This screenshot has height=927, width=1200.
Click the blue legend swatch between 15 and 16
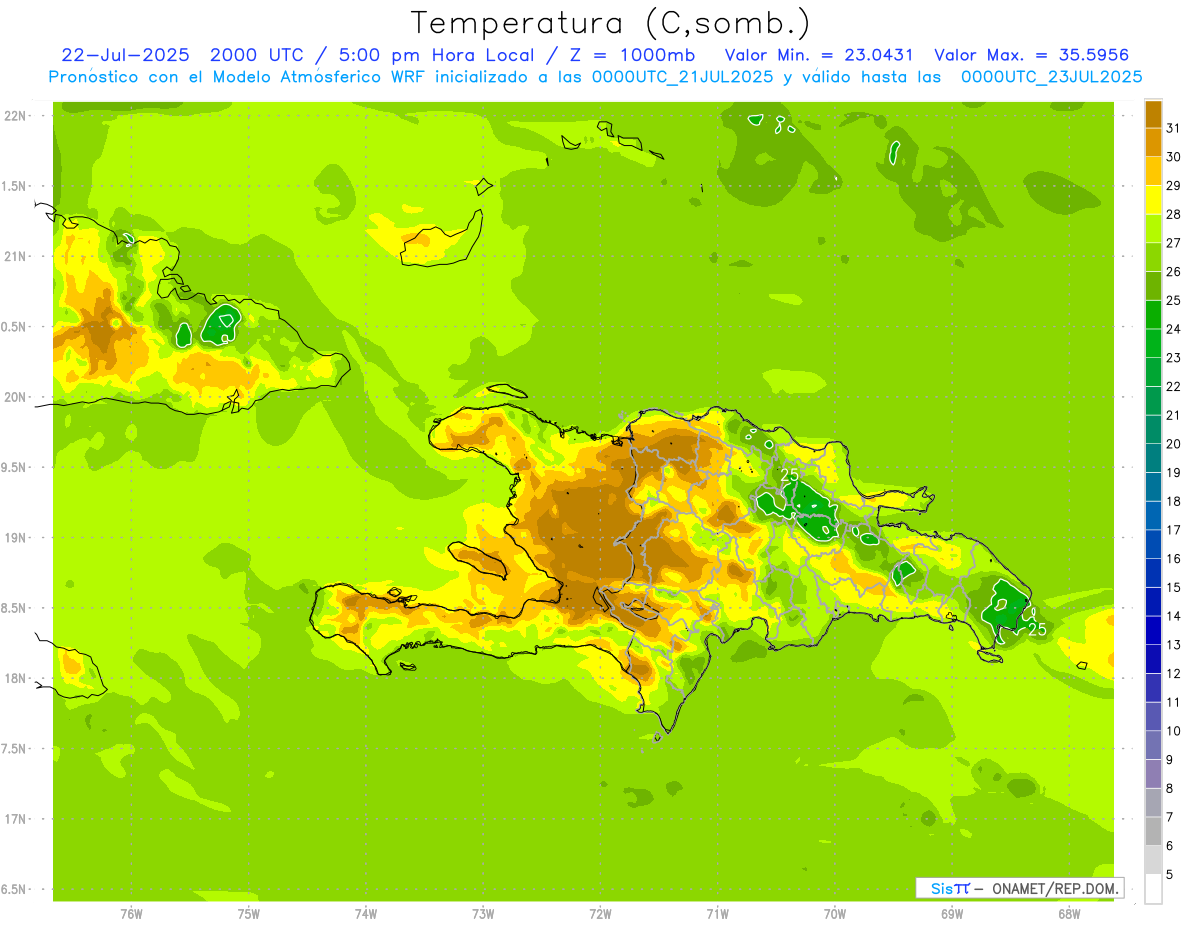tap(1153, 573)
